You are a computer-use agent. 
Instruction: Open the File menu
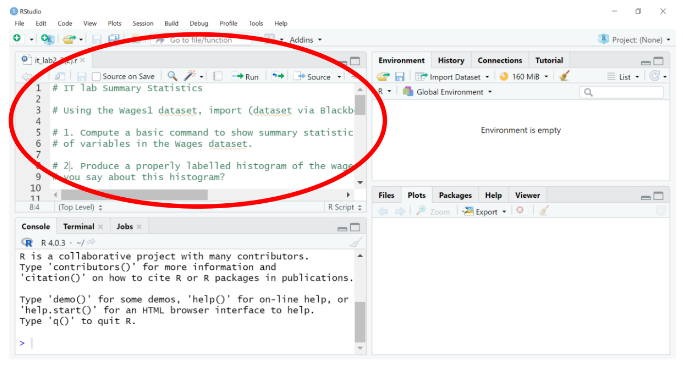click(20, 24)
